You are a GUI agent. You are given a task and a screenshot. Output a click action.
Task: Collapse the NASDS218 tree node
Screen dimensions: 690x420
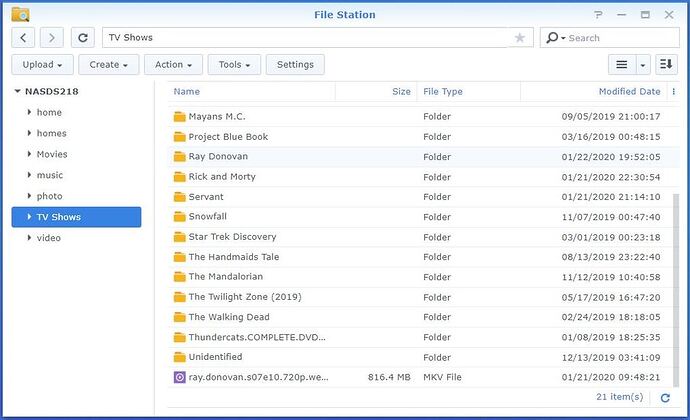pyautogui.click(x=18, y=91)
